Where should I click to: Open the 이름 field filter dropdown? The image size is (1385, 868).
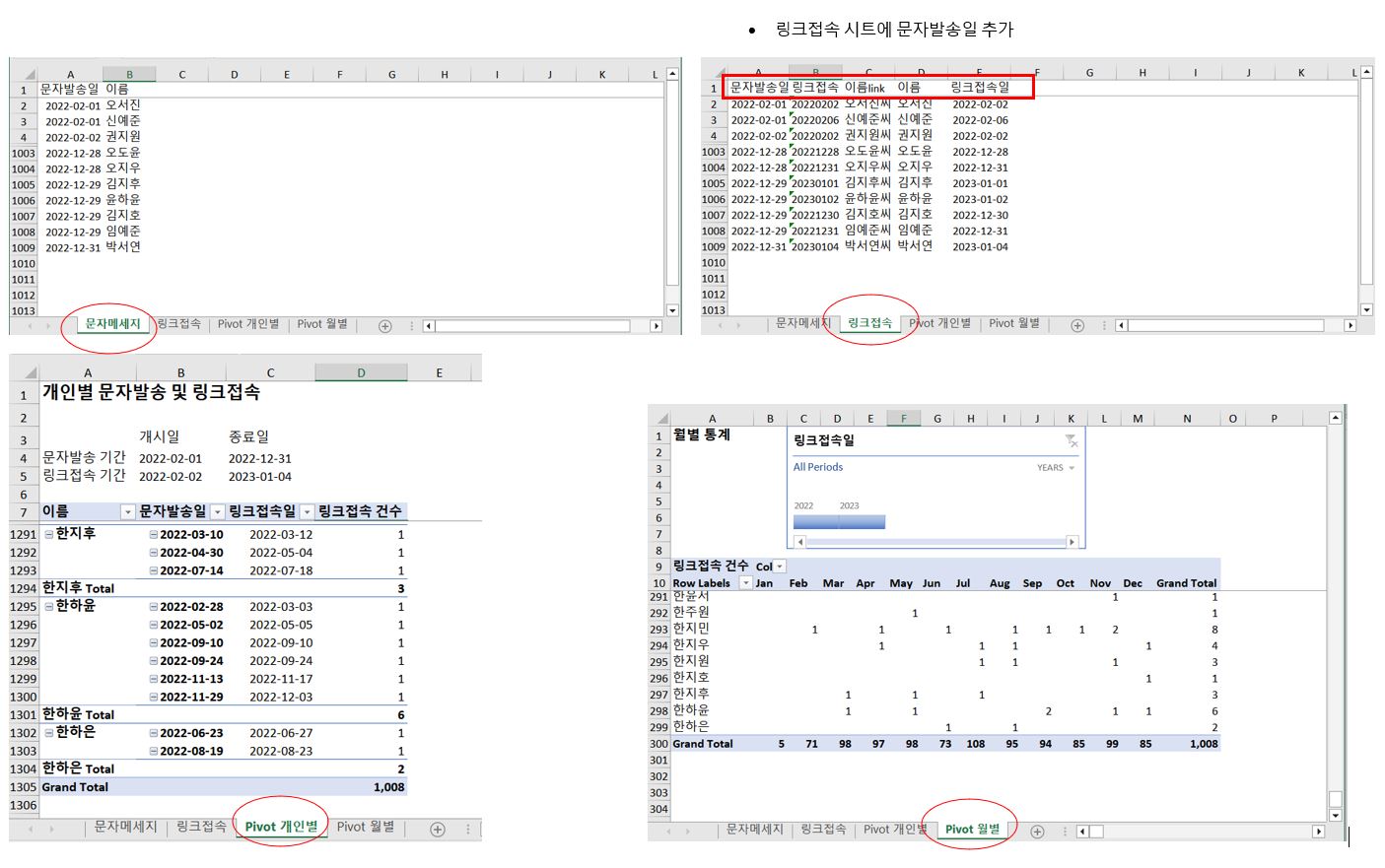[x=127, y=512]
